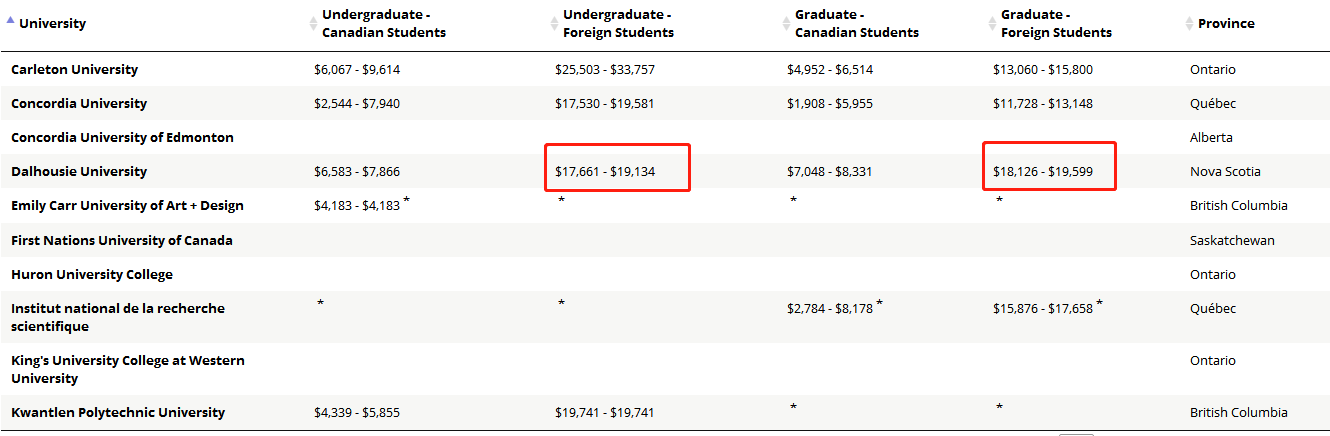Click Kwantlen foreign fee $19,741 - $19,741

point(605,412)
